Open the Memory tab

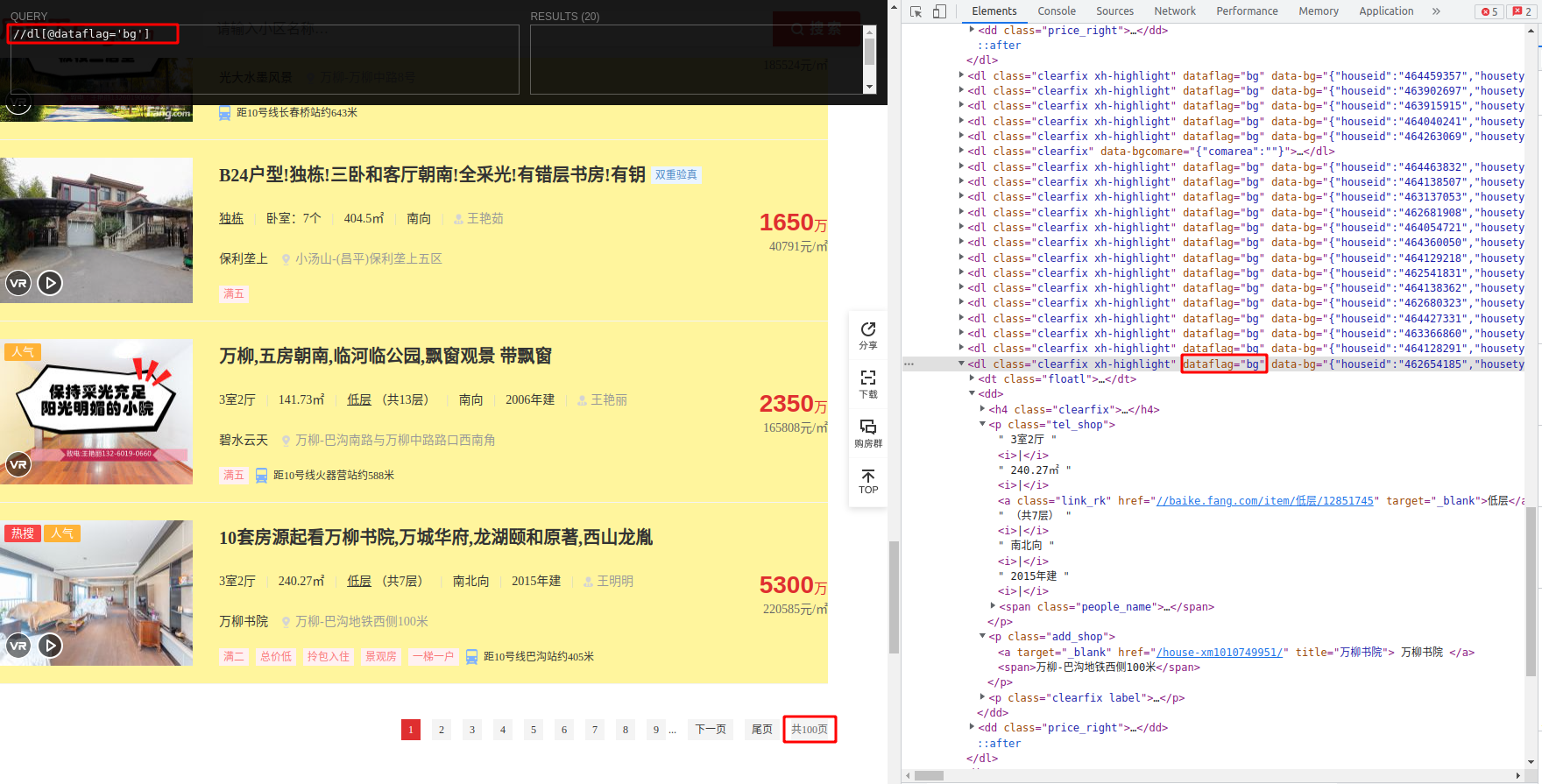[1319, 11]
